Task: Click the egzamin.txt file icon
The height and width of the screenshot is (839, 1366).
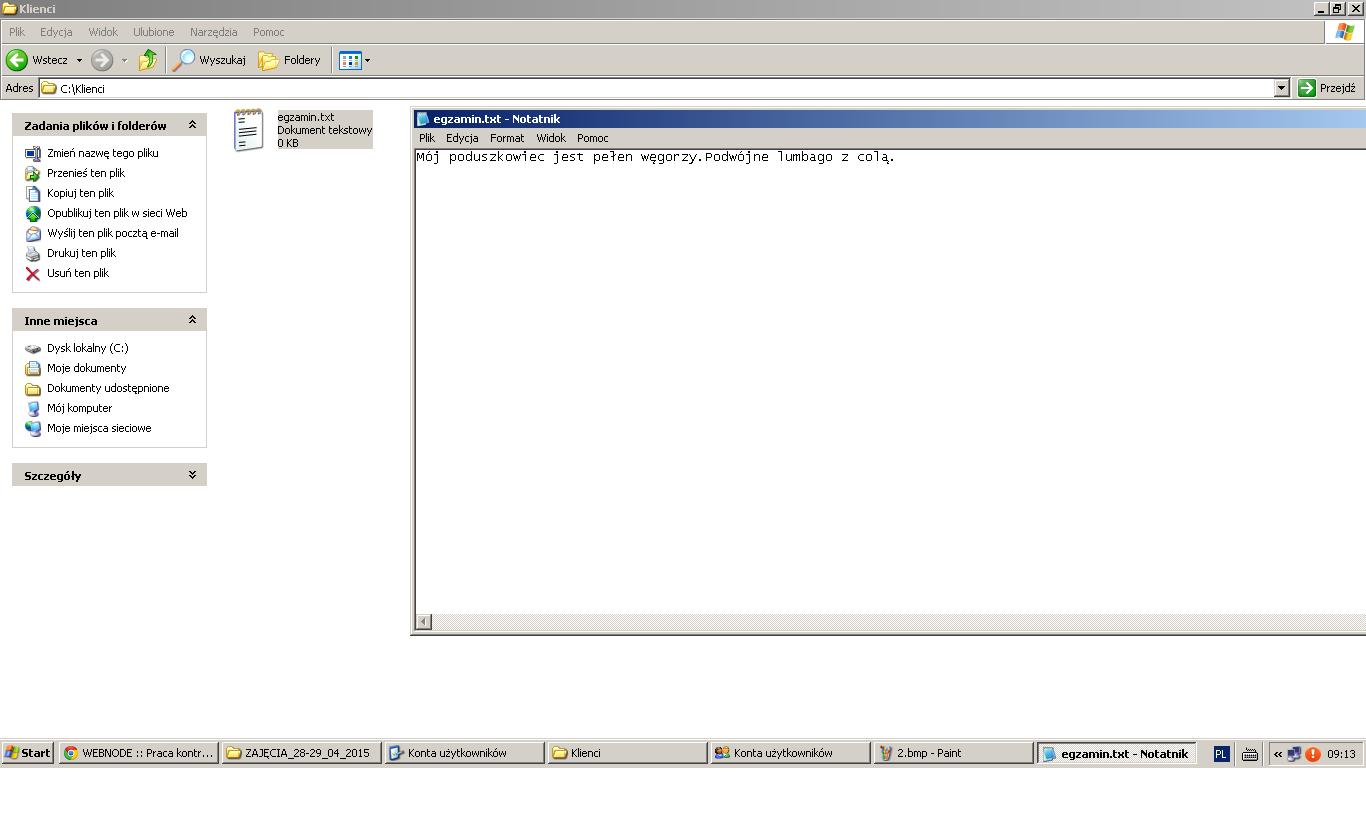Action: (249, 130)
